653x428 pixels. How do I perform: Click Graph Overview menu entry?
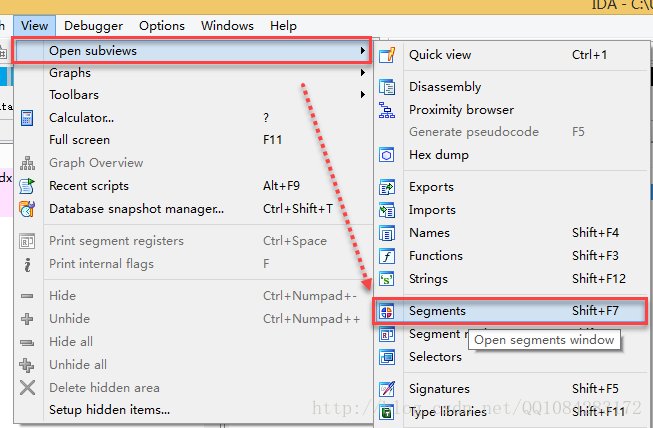point(192,163)
